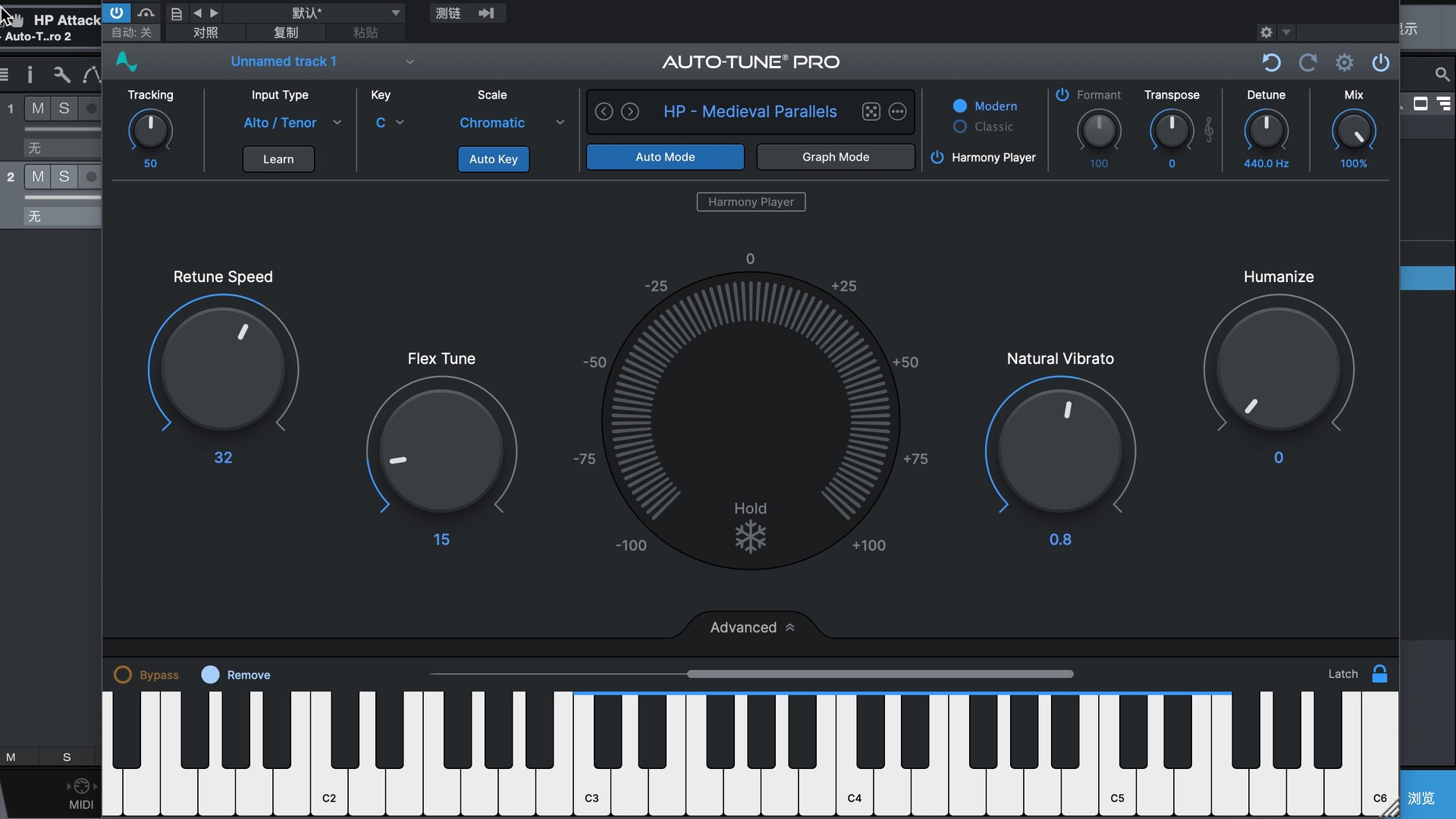
Task: Open Auto-Tune settings gear
Action: click(x=1344, y=62)
